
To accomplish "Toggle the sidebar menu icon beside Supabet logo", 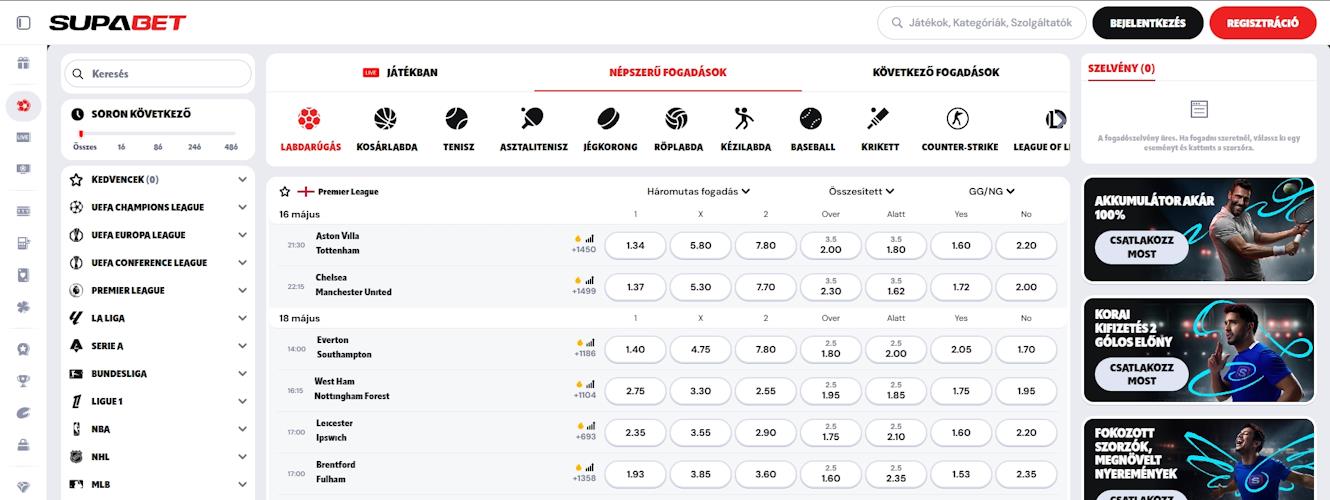I will (24, 22).
